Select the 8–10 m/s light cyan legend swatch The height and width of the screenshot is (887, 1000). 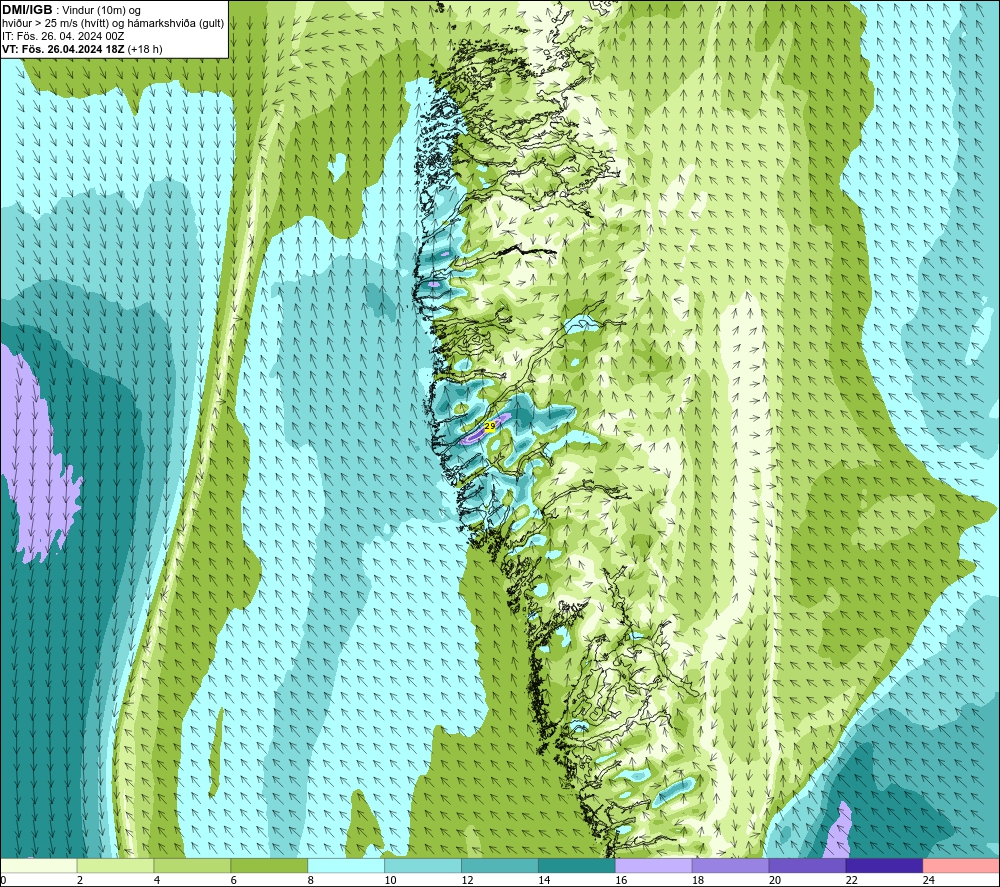(346, 865)
